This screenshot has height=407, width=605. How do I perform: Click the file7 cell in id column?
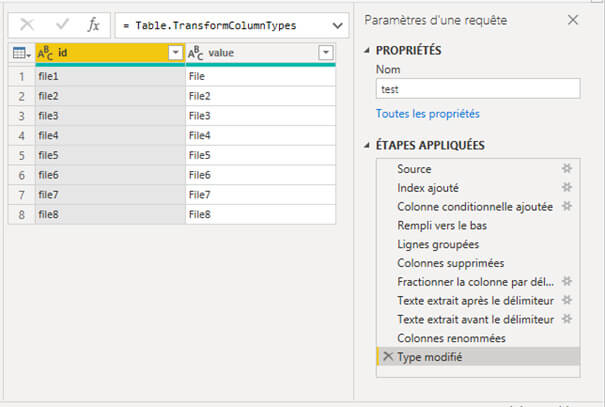pyautogui.click(x=110, y=195)
